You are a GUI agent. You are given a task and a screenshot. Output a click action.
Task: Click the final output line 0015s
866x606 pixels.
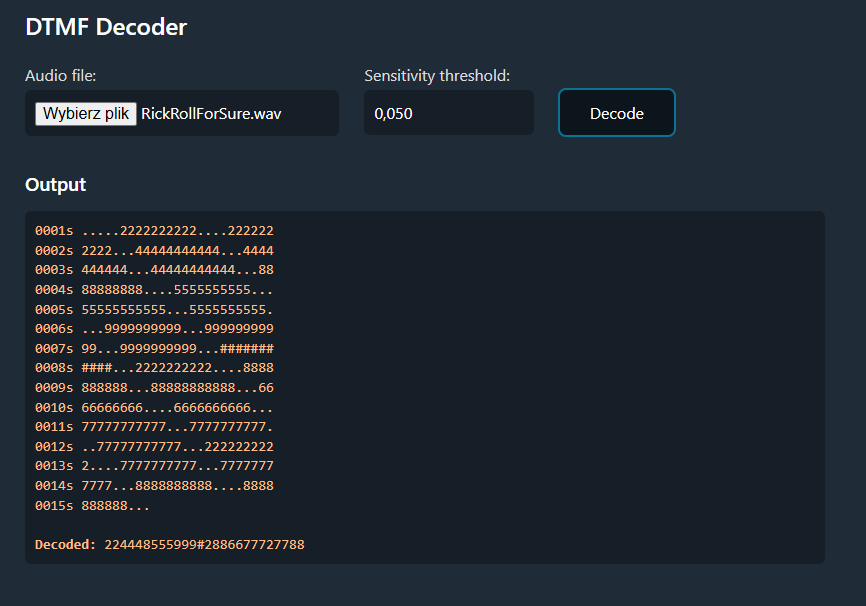point(105,505)
